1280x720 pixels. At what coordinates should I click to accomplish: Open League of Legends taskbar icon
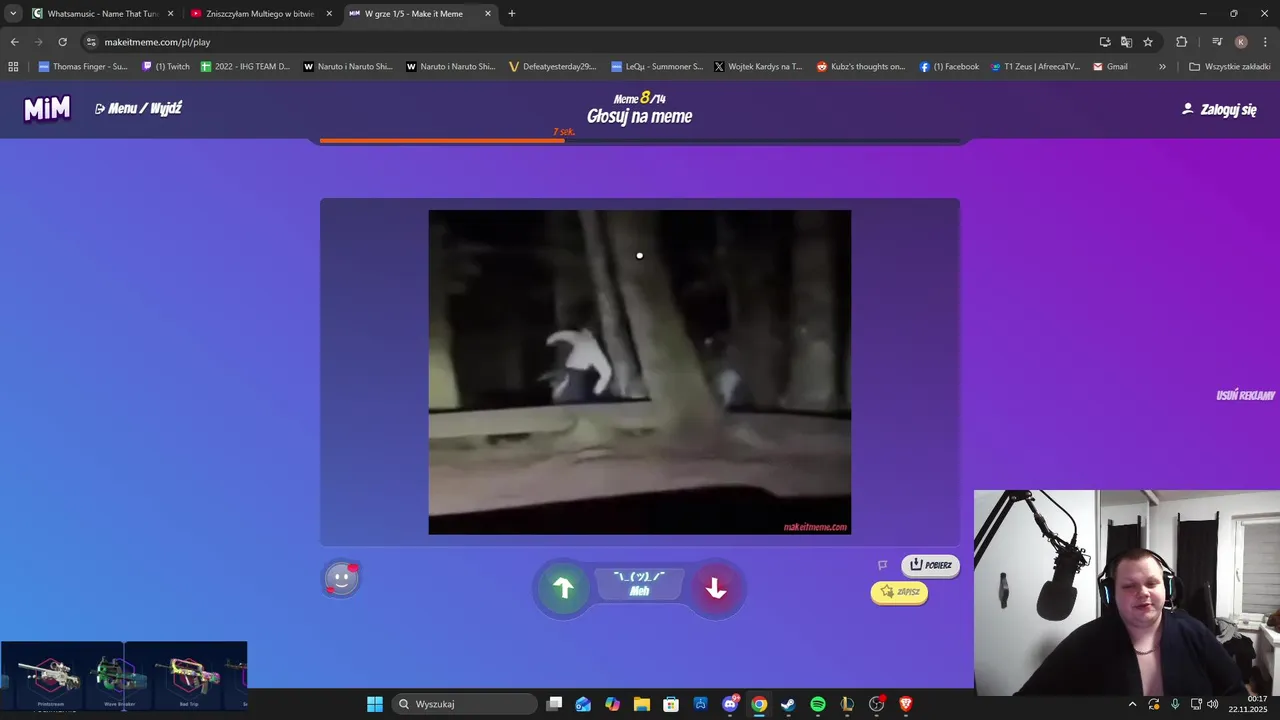click(847, 704)
